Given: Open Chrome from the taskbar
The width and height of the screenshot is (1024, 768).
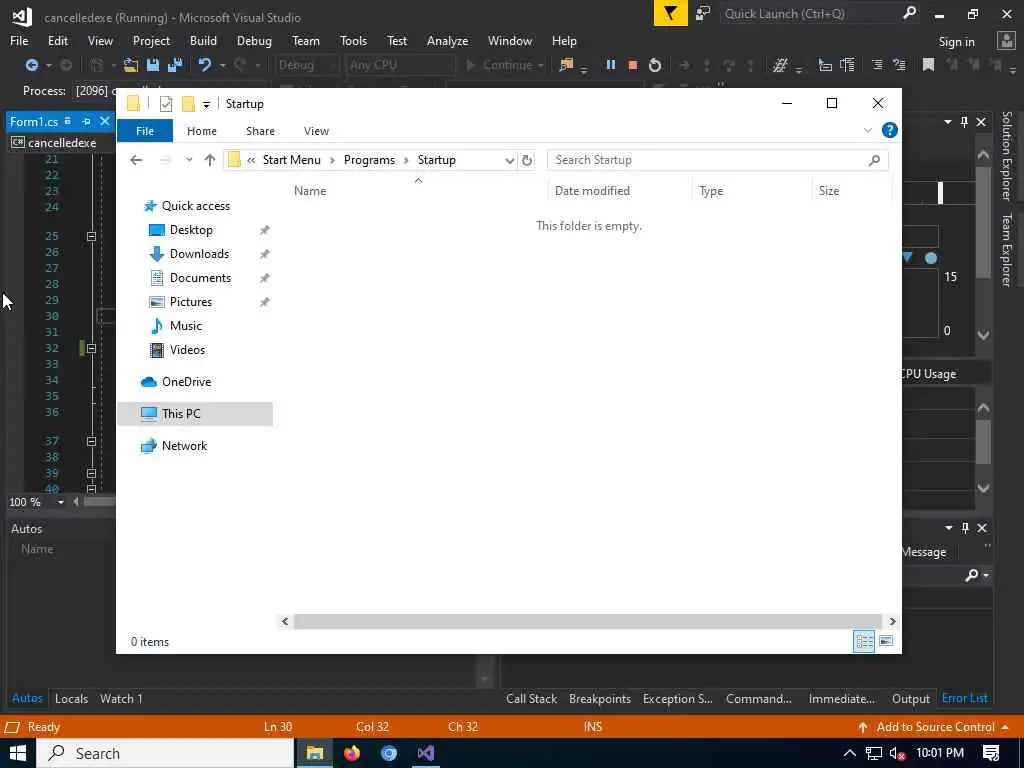Looking at the screenshot, I should pos(389,753).
